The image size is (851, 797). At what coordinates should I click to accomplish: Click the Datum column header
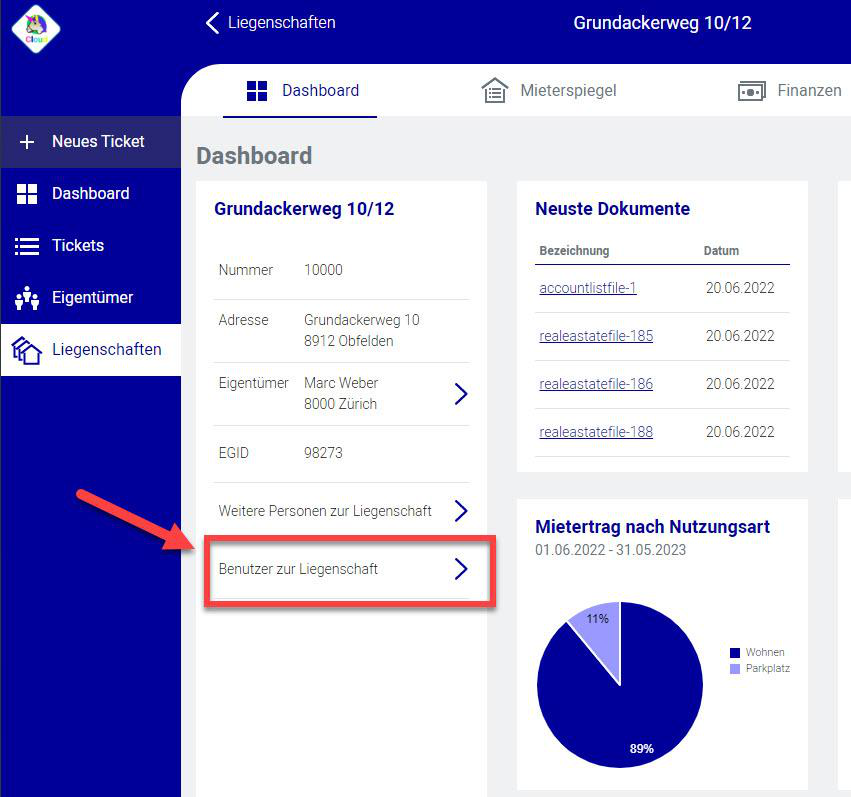tap(721, 251)
